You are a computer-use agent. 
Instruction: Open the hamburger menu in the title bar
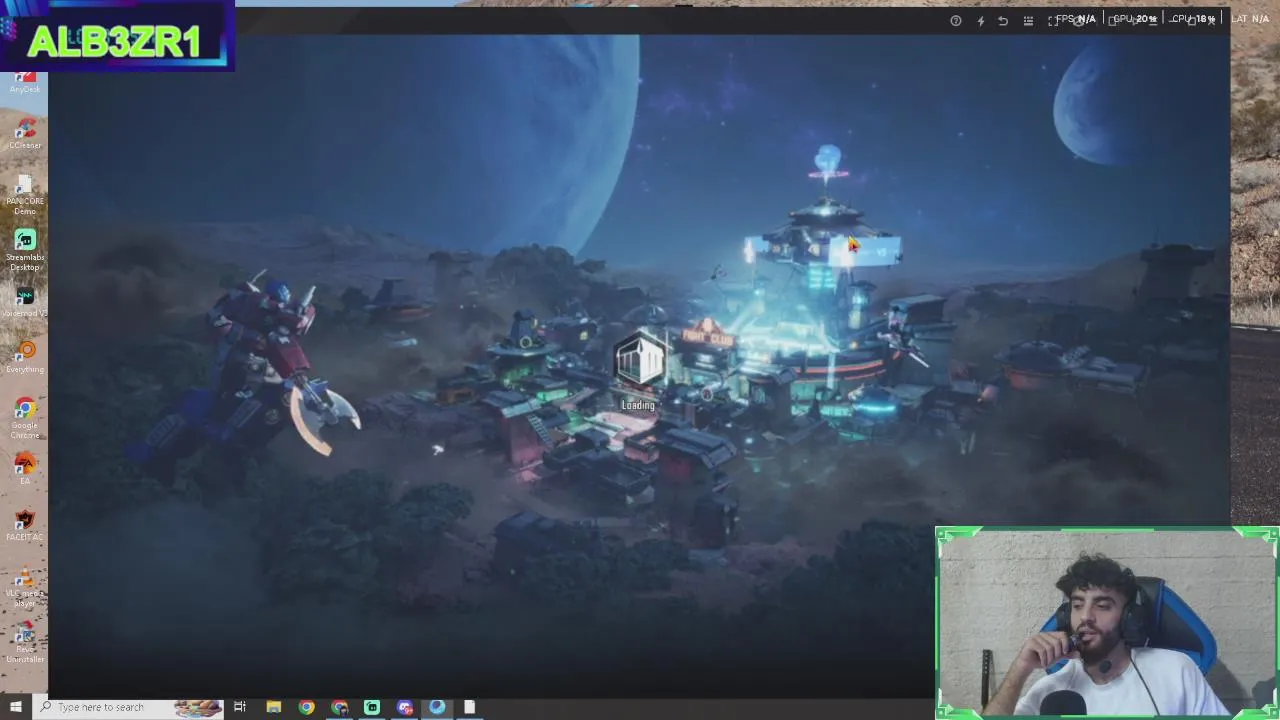click(x=1028, y=21)
